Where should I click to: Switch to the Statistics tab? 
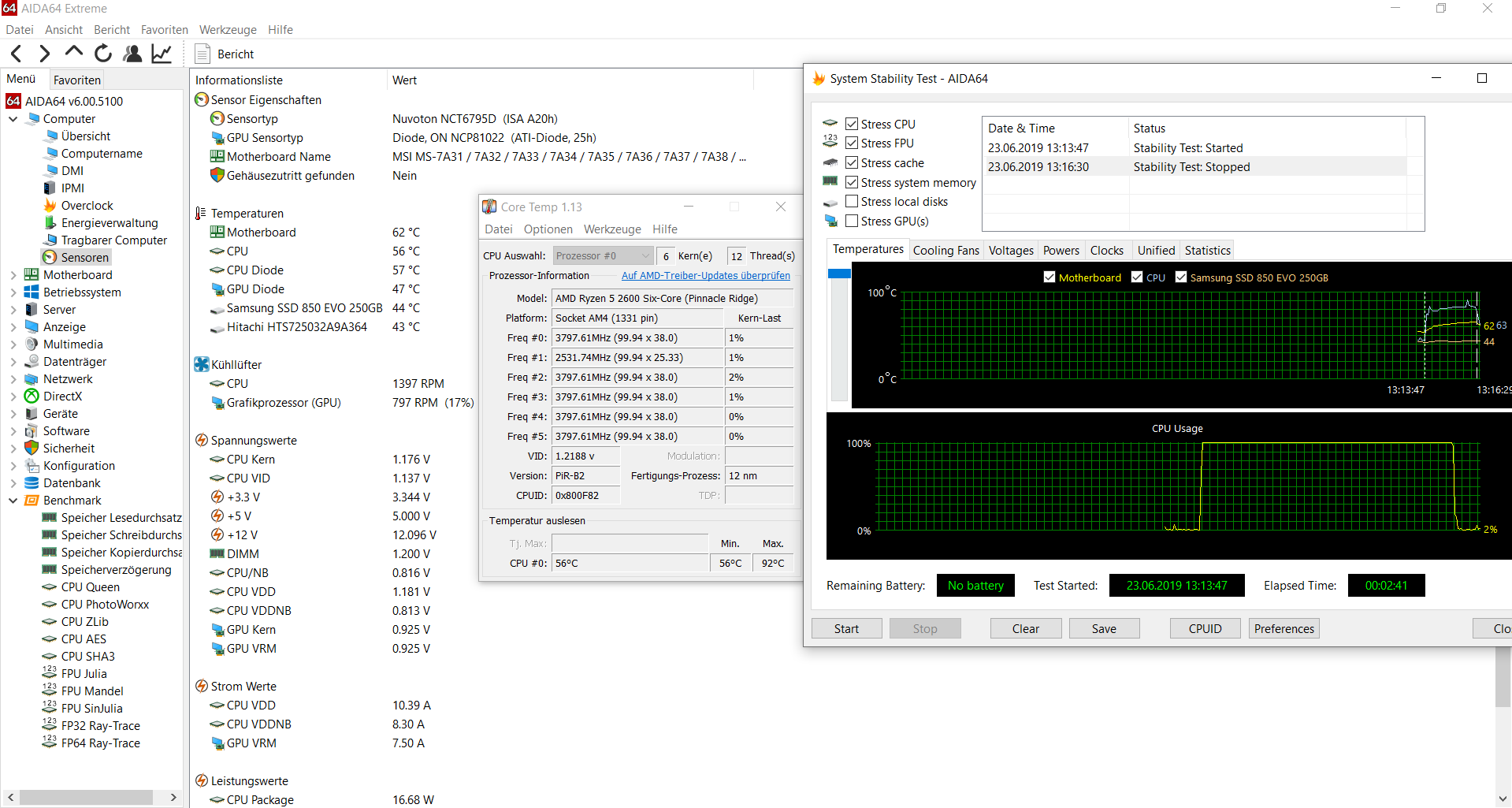pos(1207,250)
